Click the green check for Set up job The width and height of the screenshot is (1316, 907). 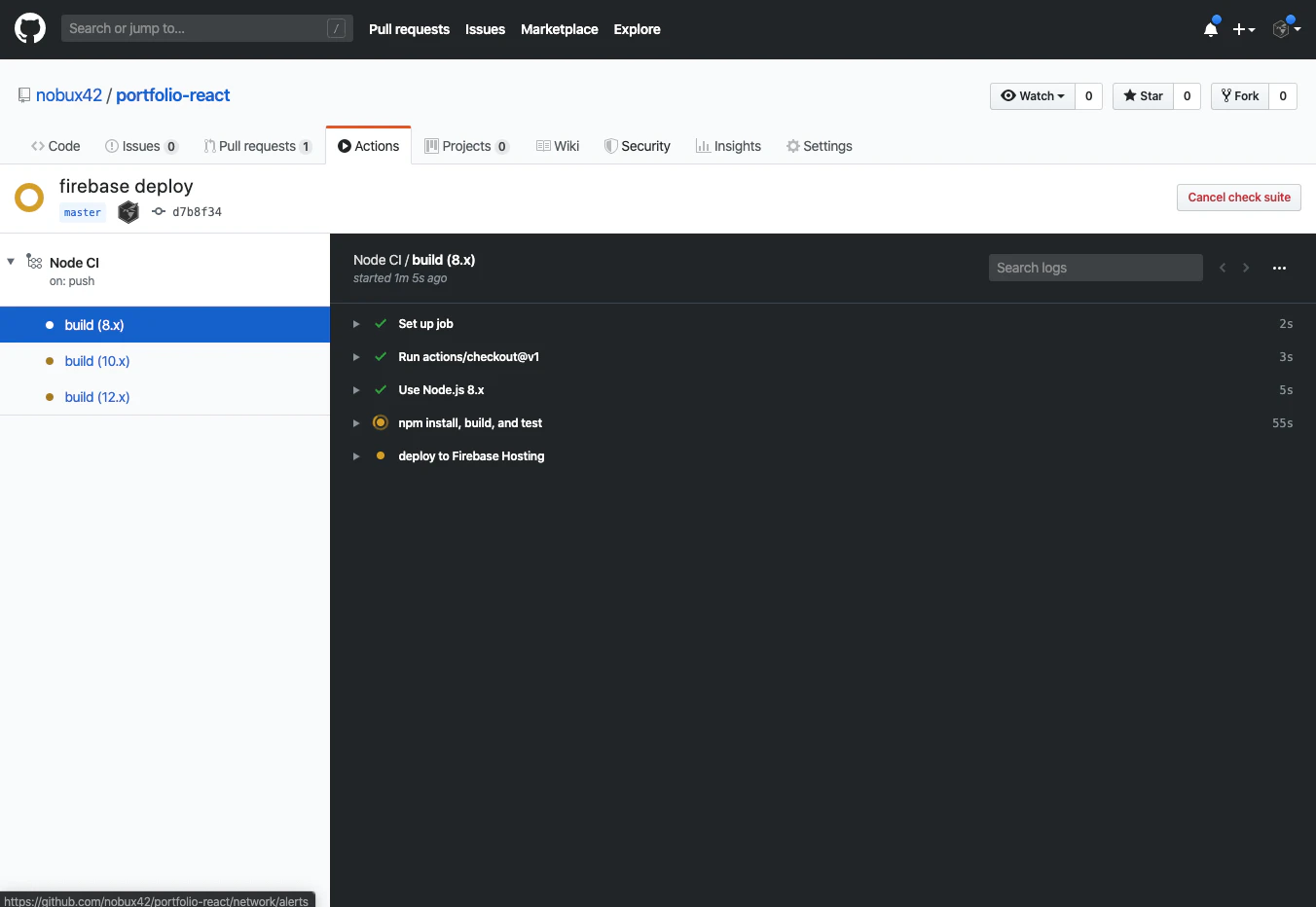tap(381, 324)
